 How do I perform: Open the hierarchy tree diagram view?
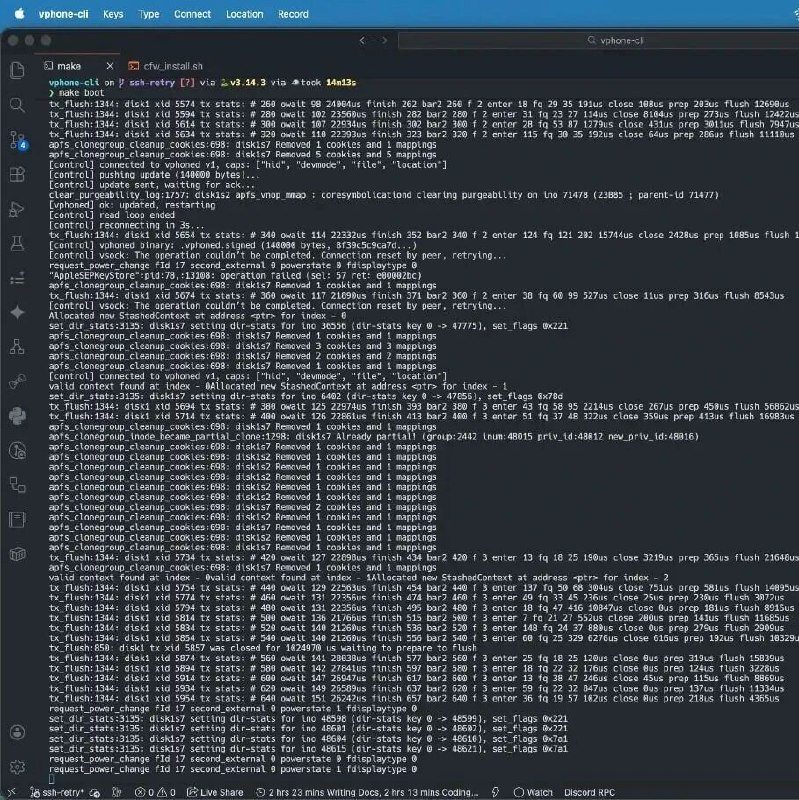(17, 347)
